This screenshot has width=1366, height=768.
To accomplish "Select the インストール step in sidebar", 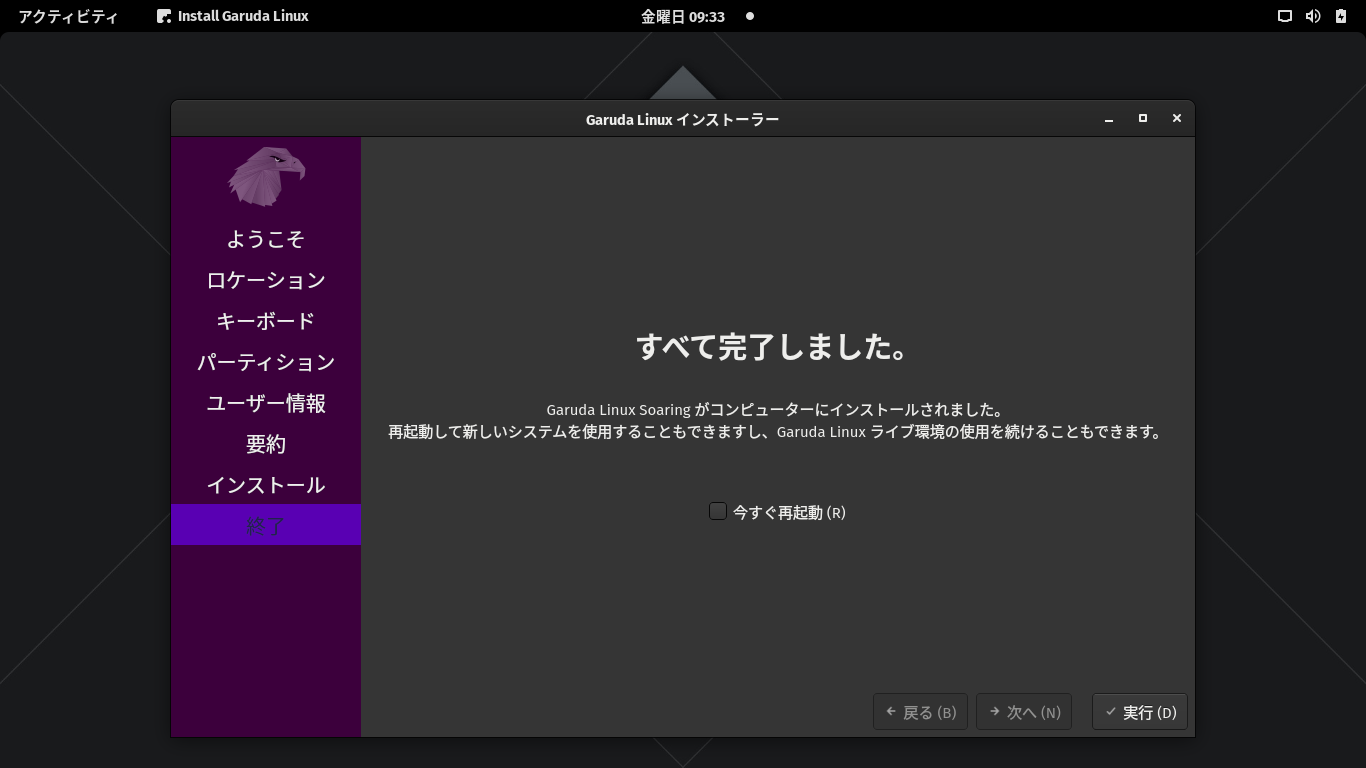I will tap(266, 485).
